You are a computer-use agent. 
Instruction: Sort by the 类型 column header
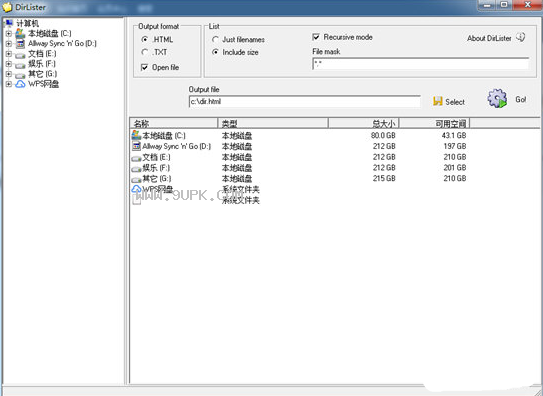coord(273,123)
